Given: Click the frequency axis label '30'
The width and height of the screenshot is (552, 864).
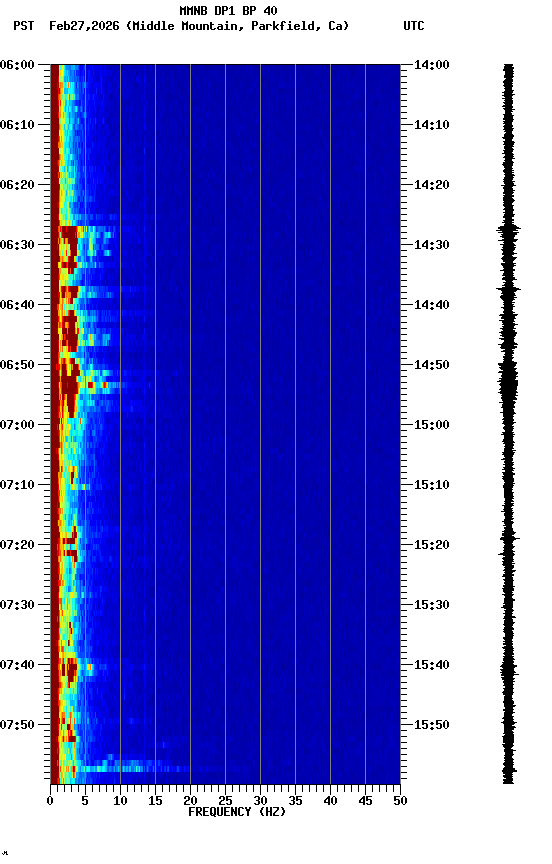Looking at the screenshot, I should coord(260,801).
